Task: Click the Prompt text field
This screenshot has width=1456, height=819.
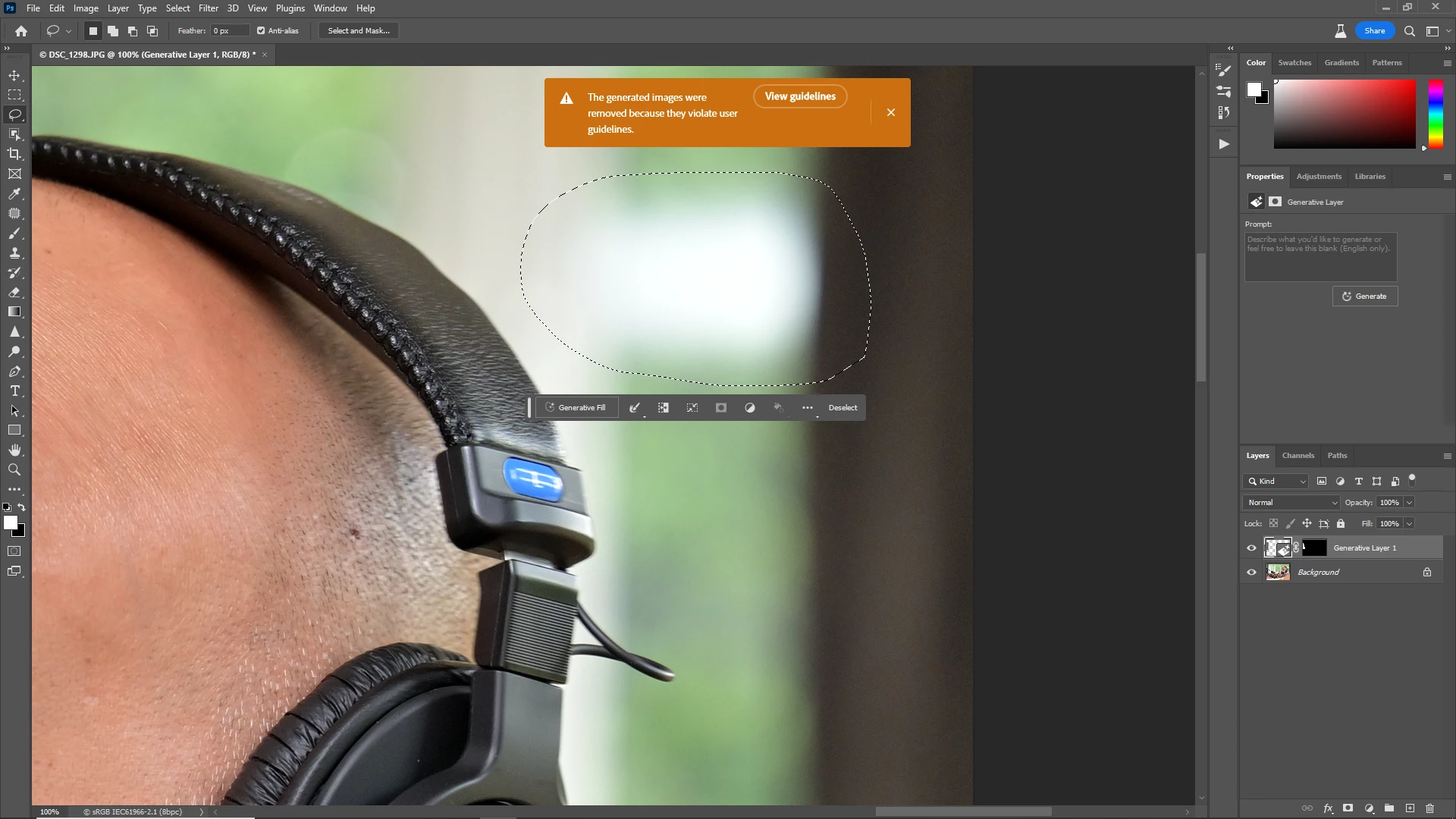Action: tap(1320, 258)
